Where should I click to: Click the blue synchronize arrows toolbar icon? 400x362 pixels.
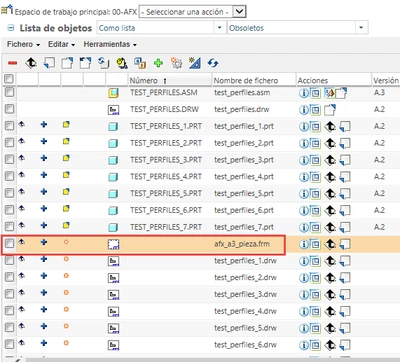point(213,63)
